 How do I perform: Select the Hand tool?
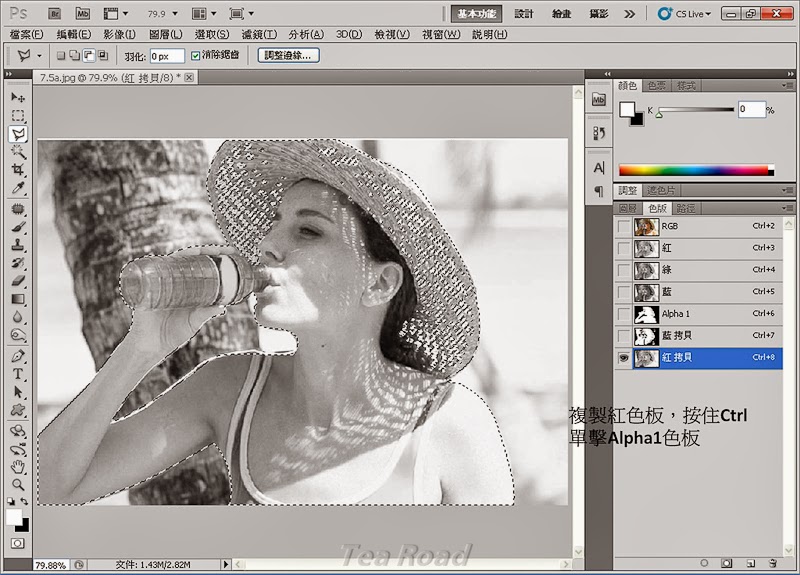click(18, 466)
